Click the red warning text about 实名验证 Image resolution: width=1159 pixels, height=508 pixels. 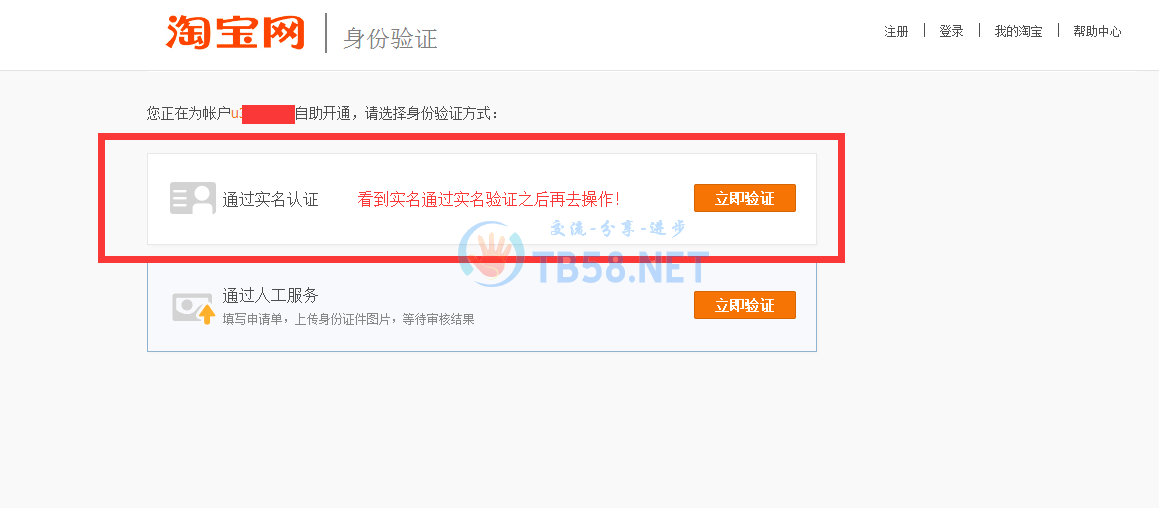[488, 199]
